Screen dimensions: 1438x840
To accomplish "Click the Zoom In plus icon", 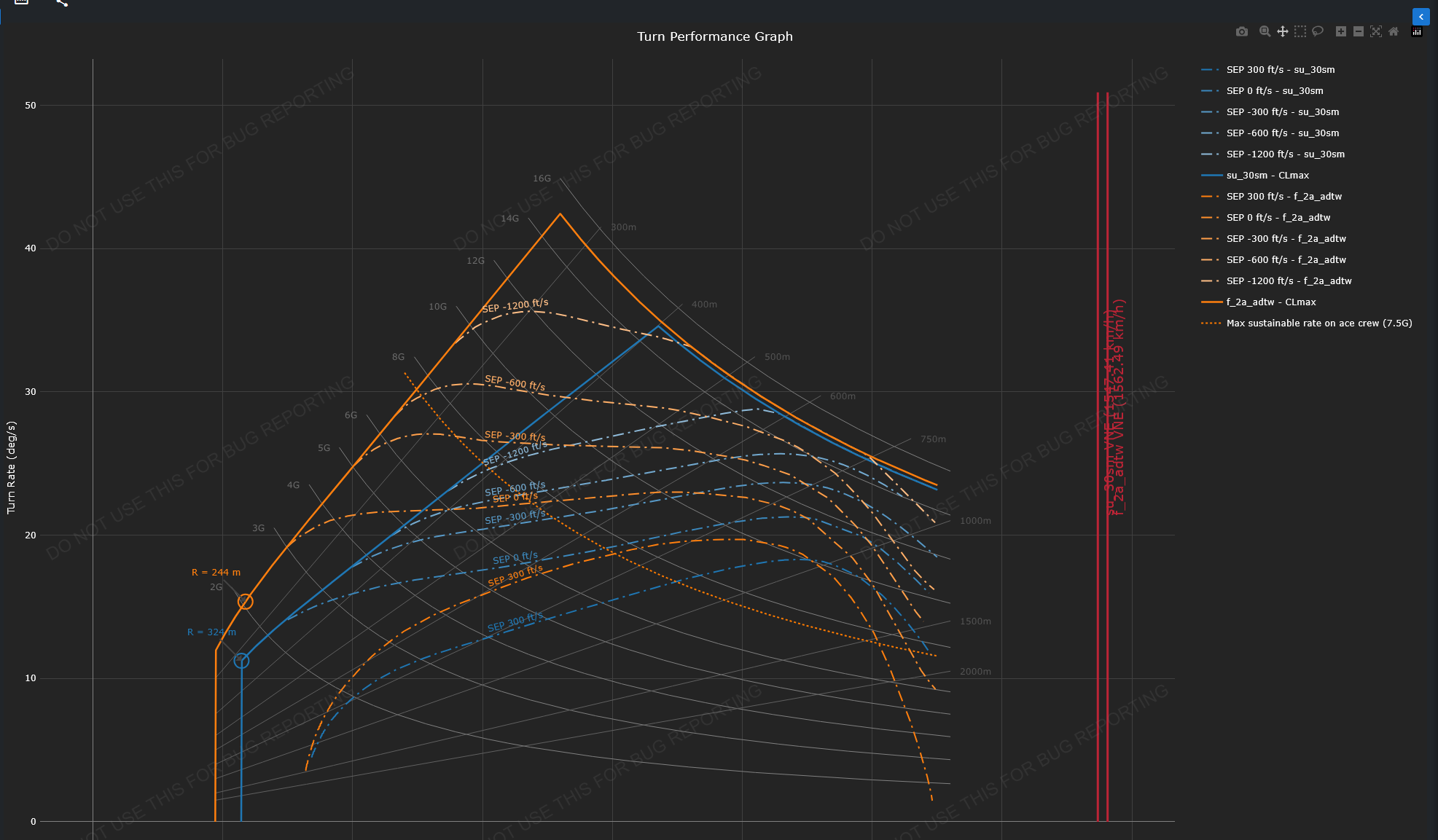I will click(x=1340, y=31).
